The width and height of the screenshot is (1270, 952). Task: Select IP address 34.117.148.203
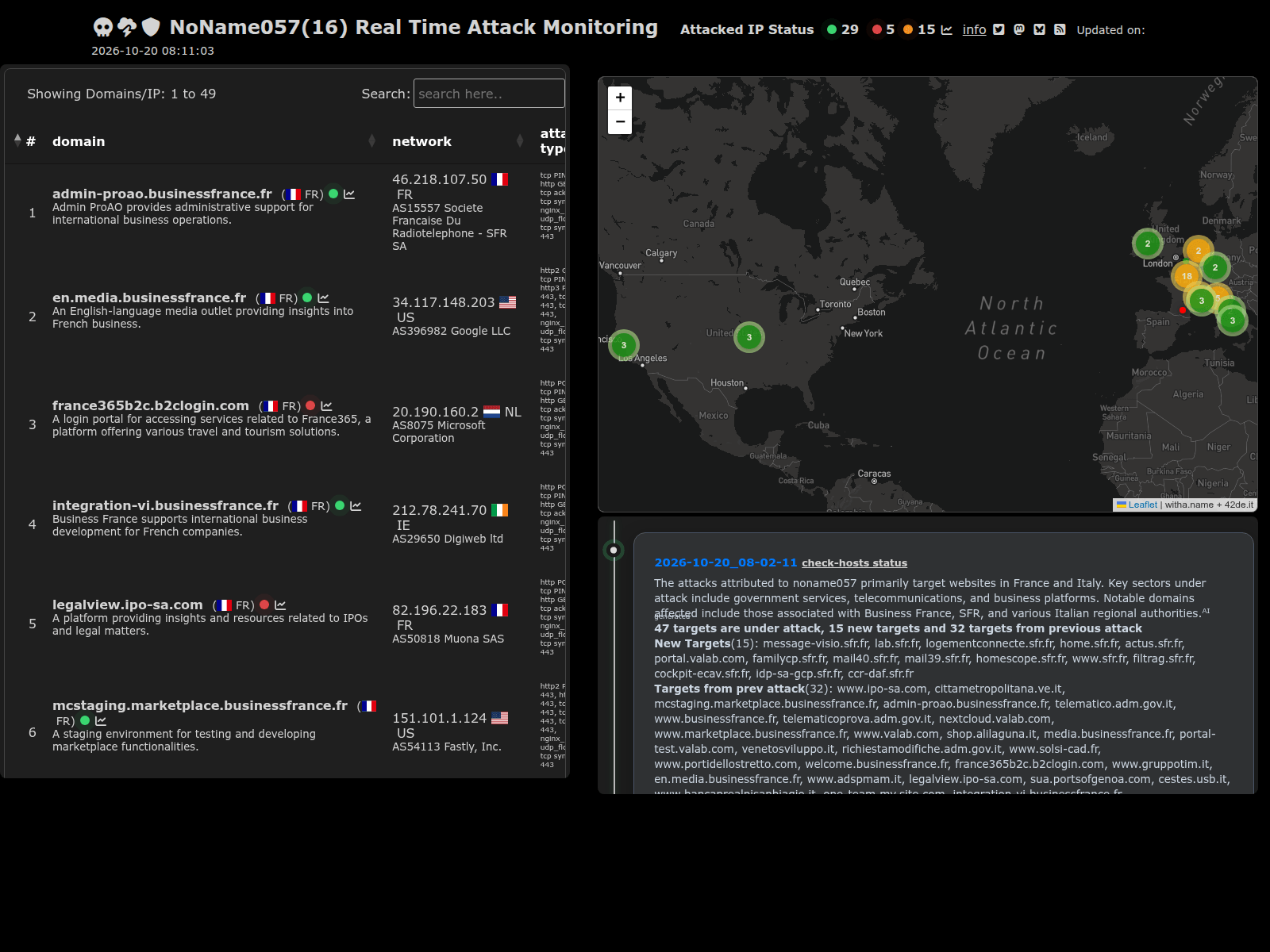[443, 302]
